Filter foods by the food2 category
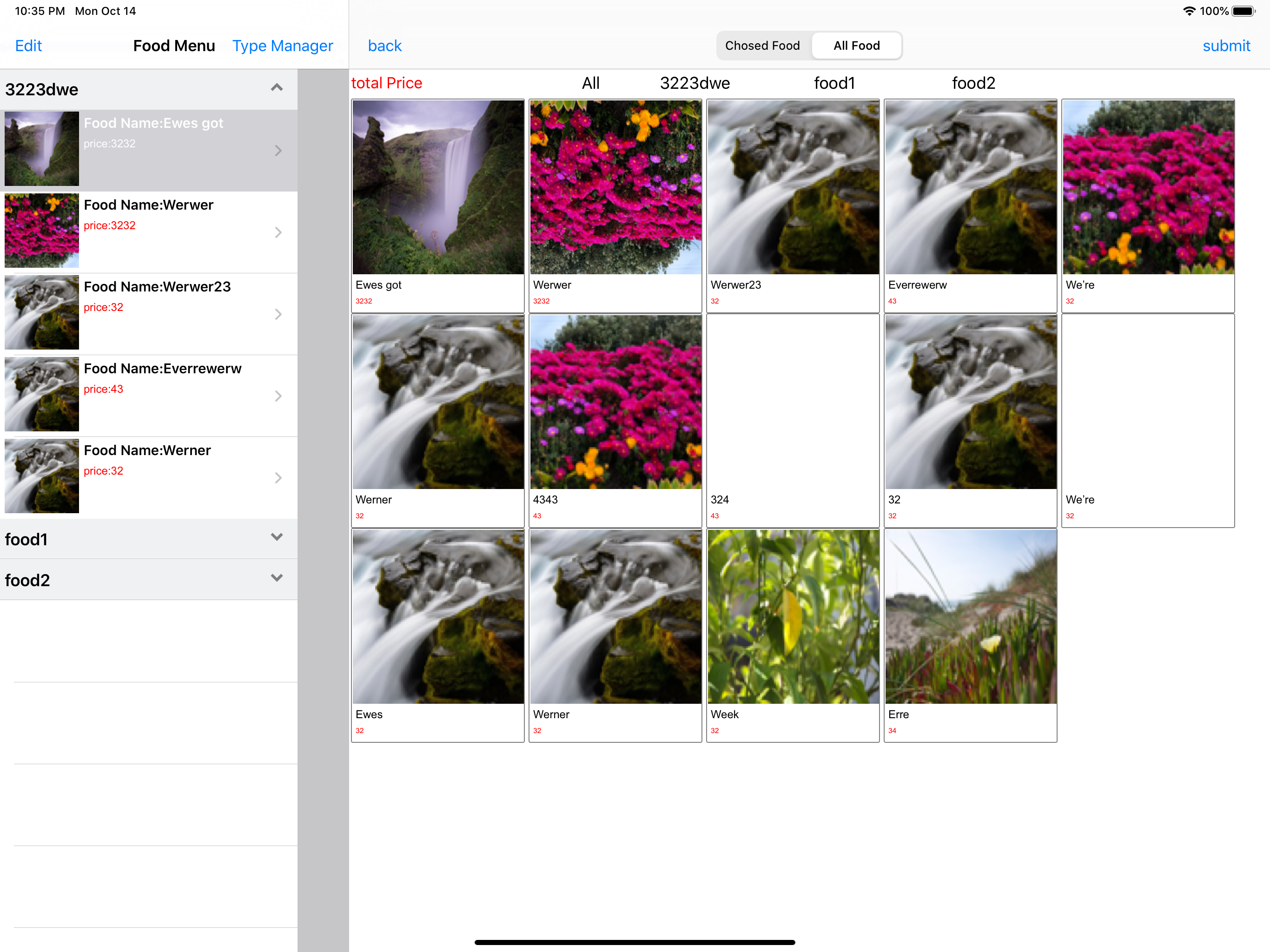 (973, 83)
